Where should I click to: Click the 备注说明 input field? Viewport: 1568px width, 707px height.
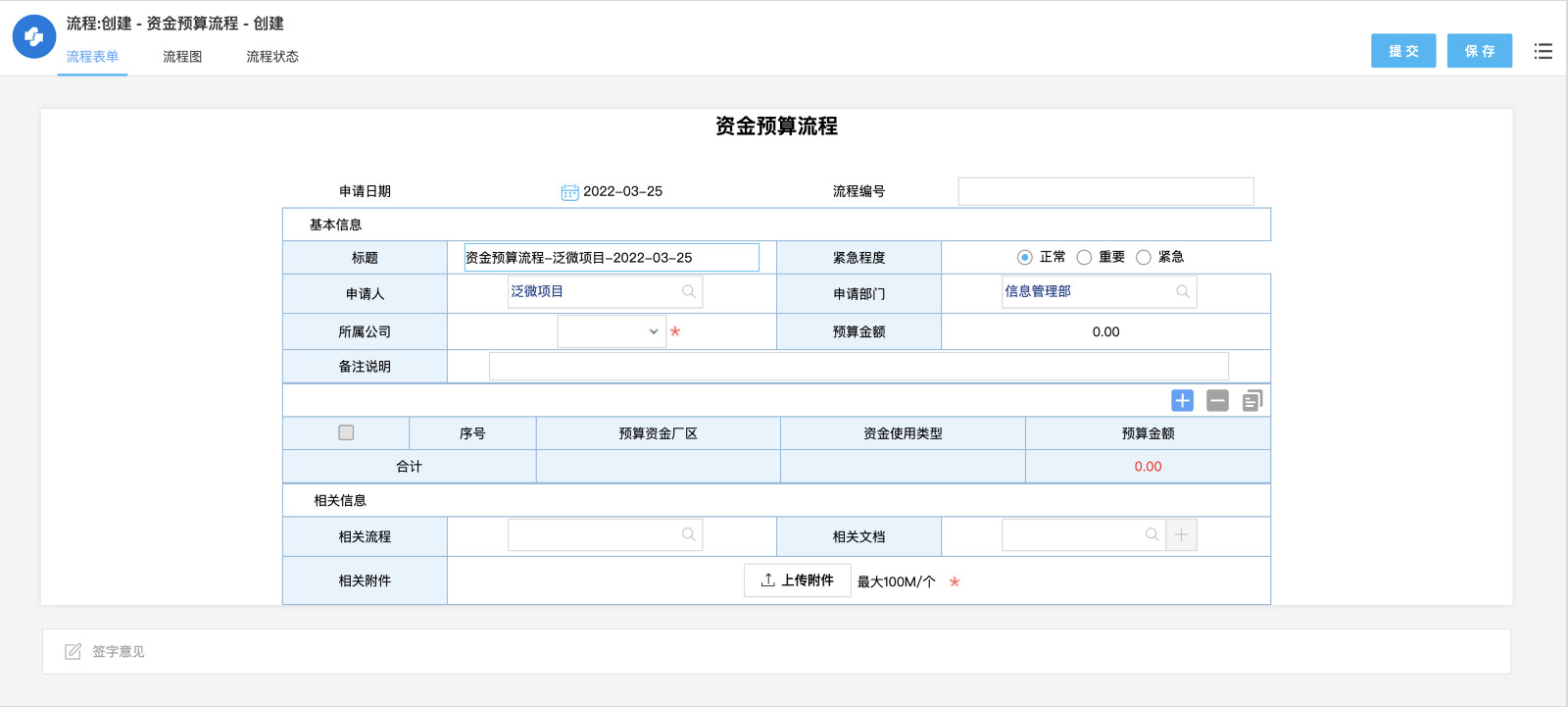tap(858, 366)
